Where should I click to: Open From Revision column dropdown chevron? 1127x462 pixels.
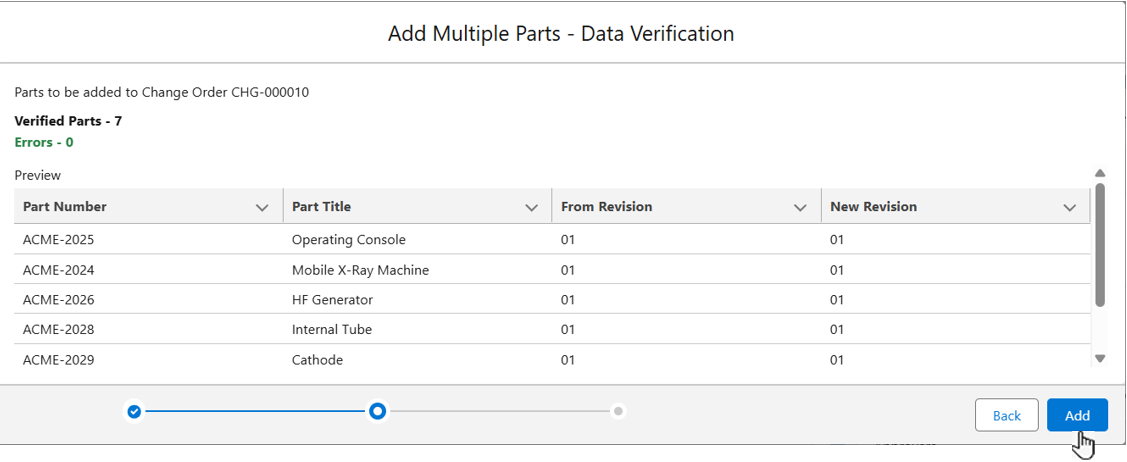[x=800, y=208]
